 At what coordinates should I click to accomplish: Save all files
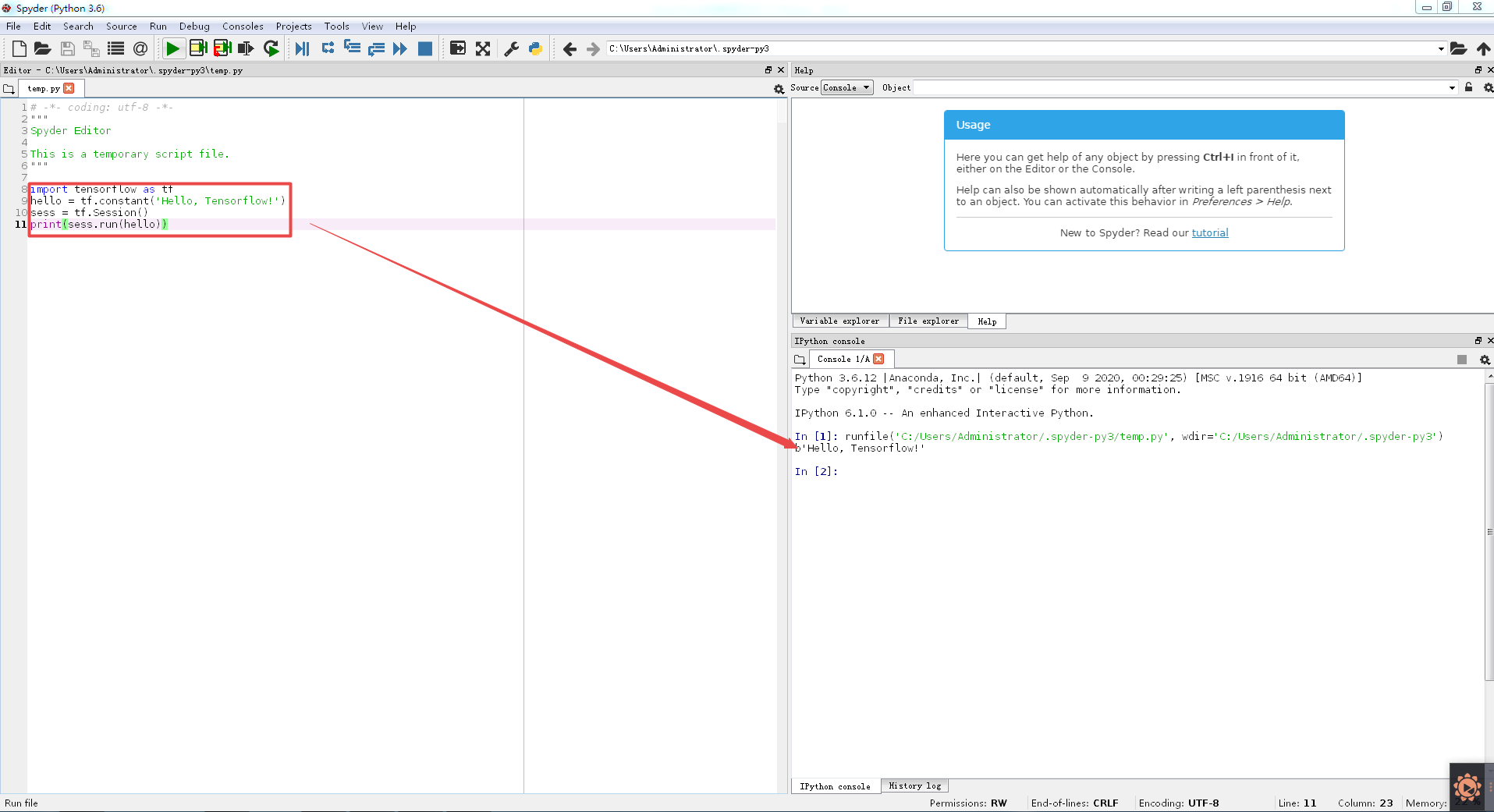pos(91,48)
